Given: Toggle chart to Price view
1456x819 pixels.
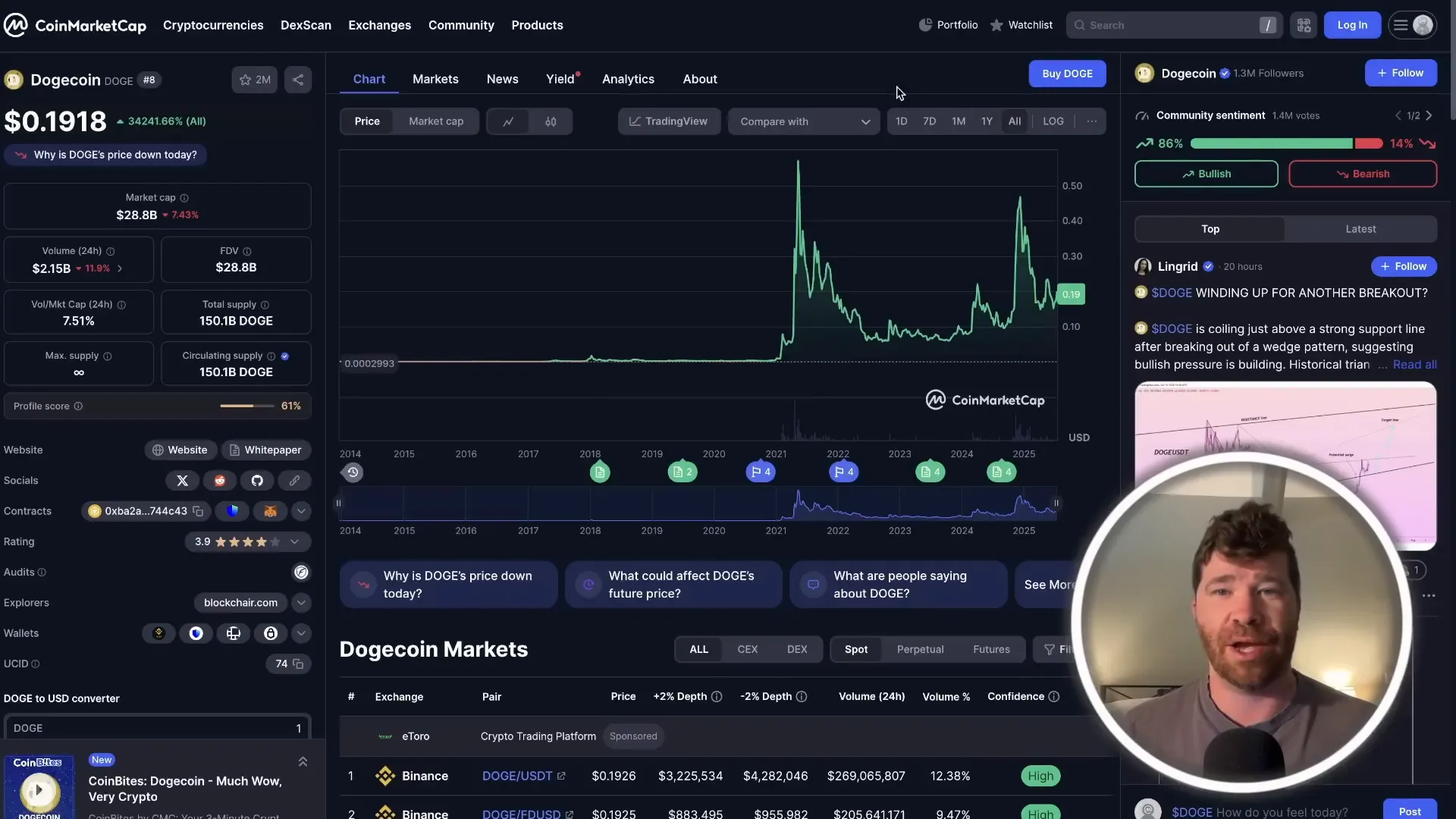Looking at the screenshot, I should tap(367, 121).
